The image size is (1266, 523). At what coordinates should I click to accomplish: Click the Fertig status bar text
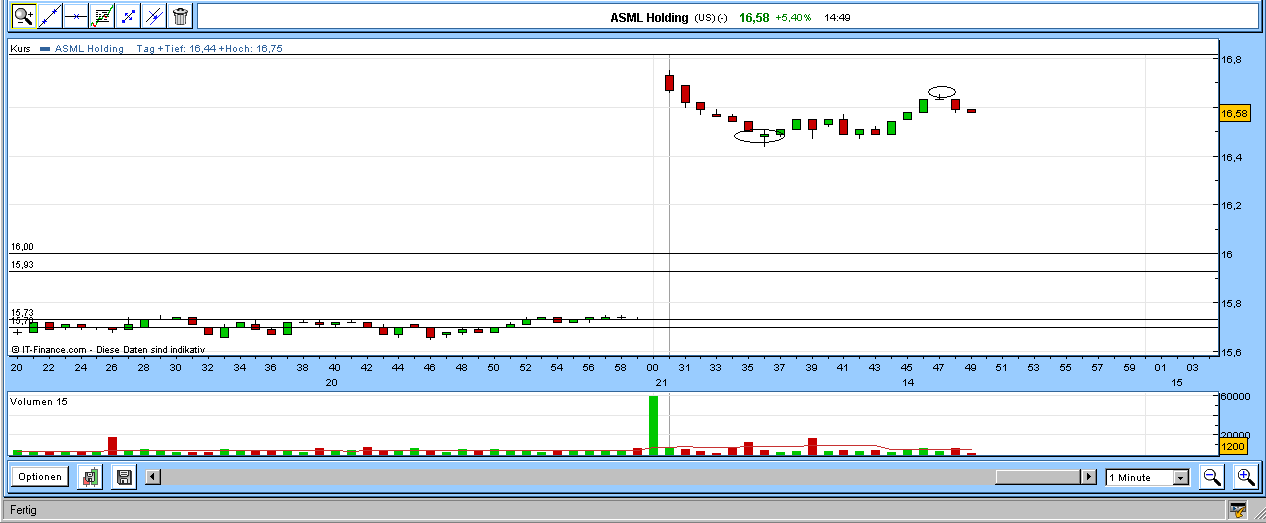click(x=23, y=510)
